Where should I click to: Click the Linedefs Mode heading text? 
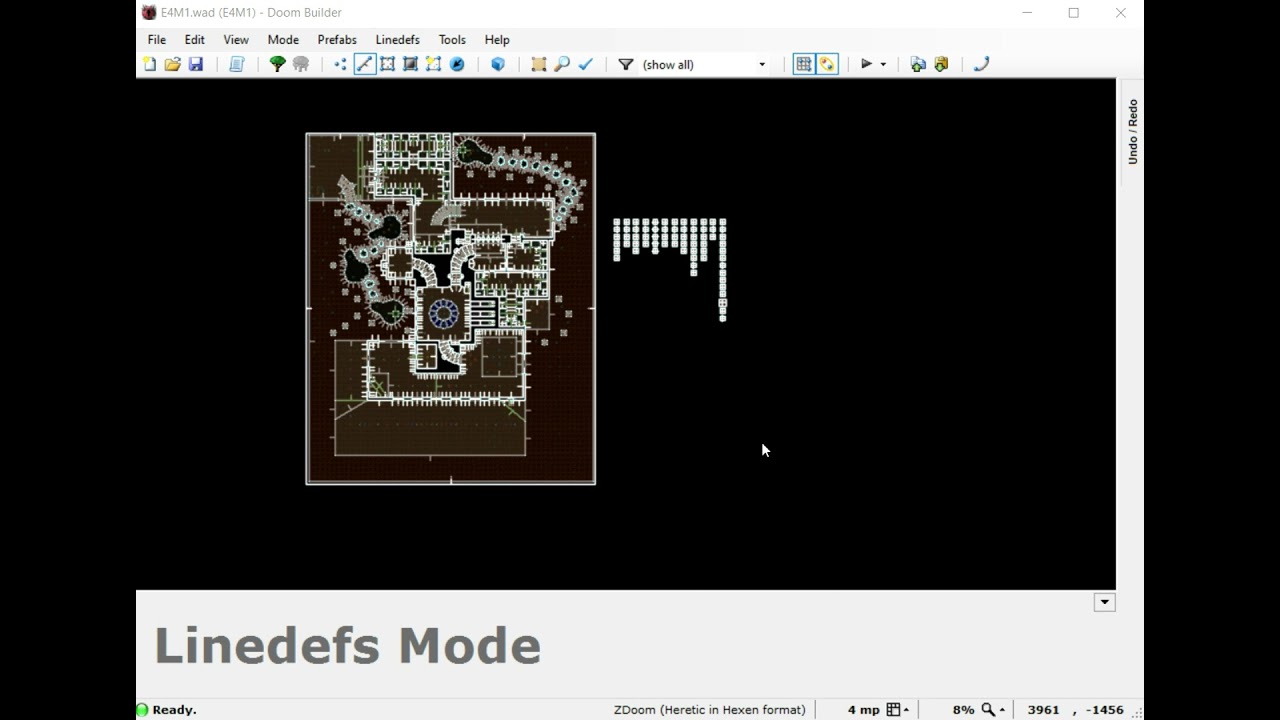coord(347,645)
